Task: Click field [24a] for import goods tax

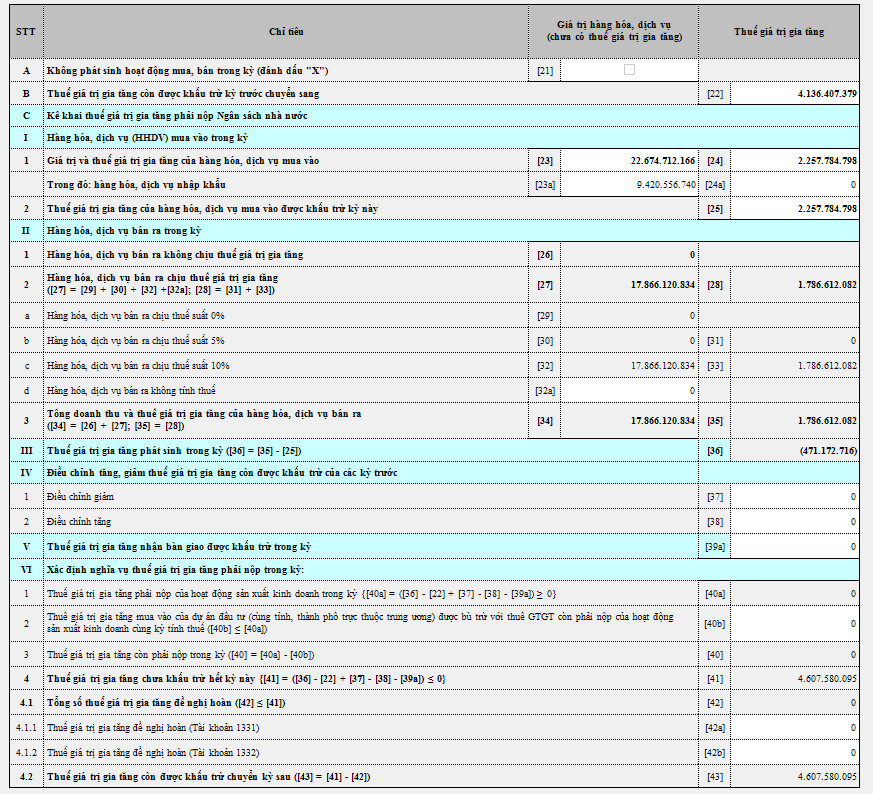Action: (794, 185)
